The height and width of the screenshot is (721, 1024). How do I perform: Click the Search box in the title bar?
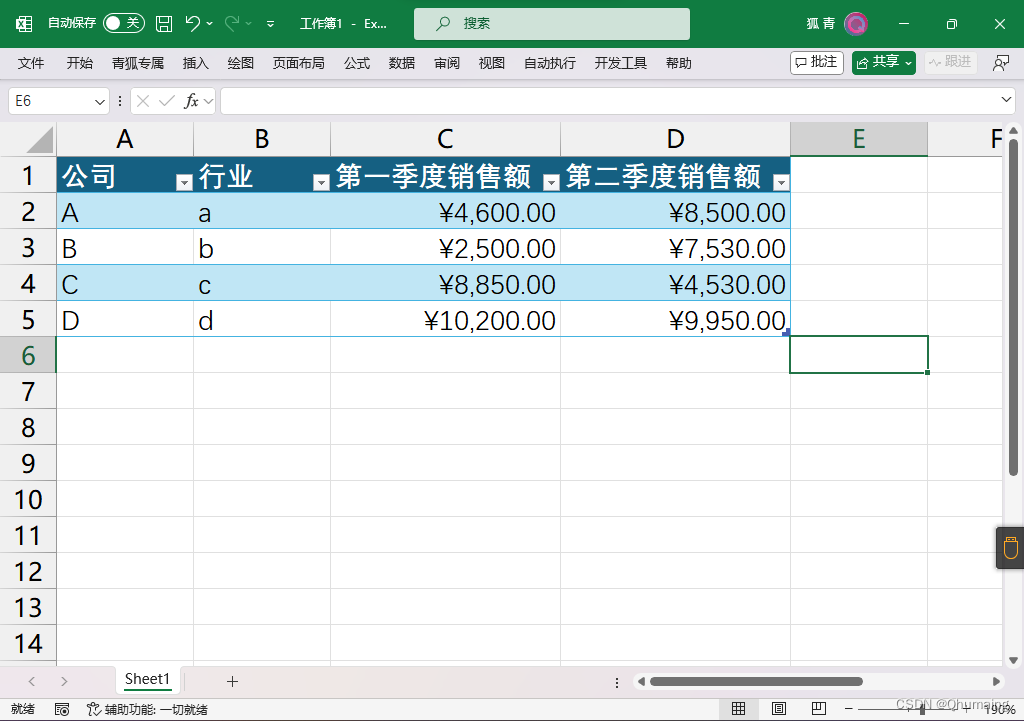pos(550,22)
